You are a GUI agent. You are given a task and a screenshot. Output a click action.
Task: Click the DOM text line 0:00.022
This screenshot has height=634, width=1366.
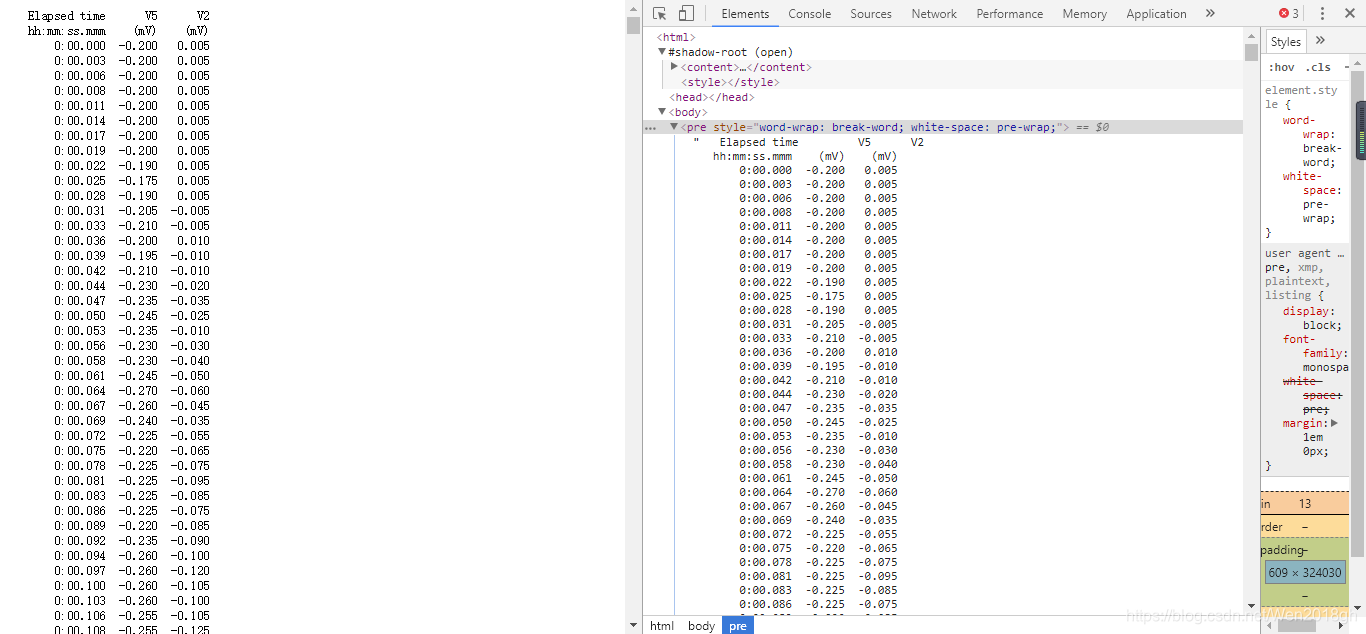818,282
